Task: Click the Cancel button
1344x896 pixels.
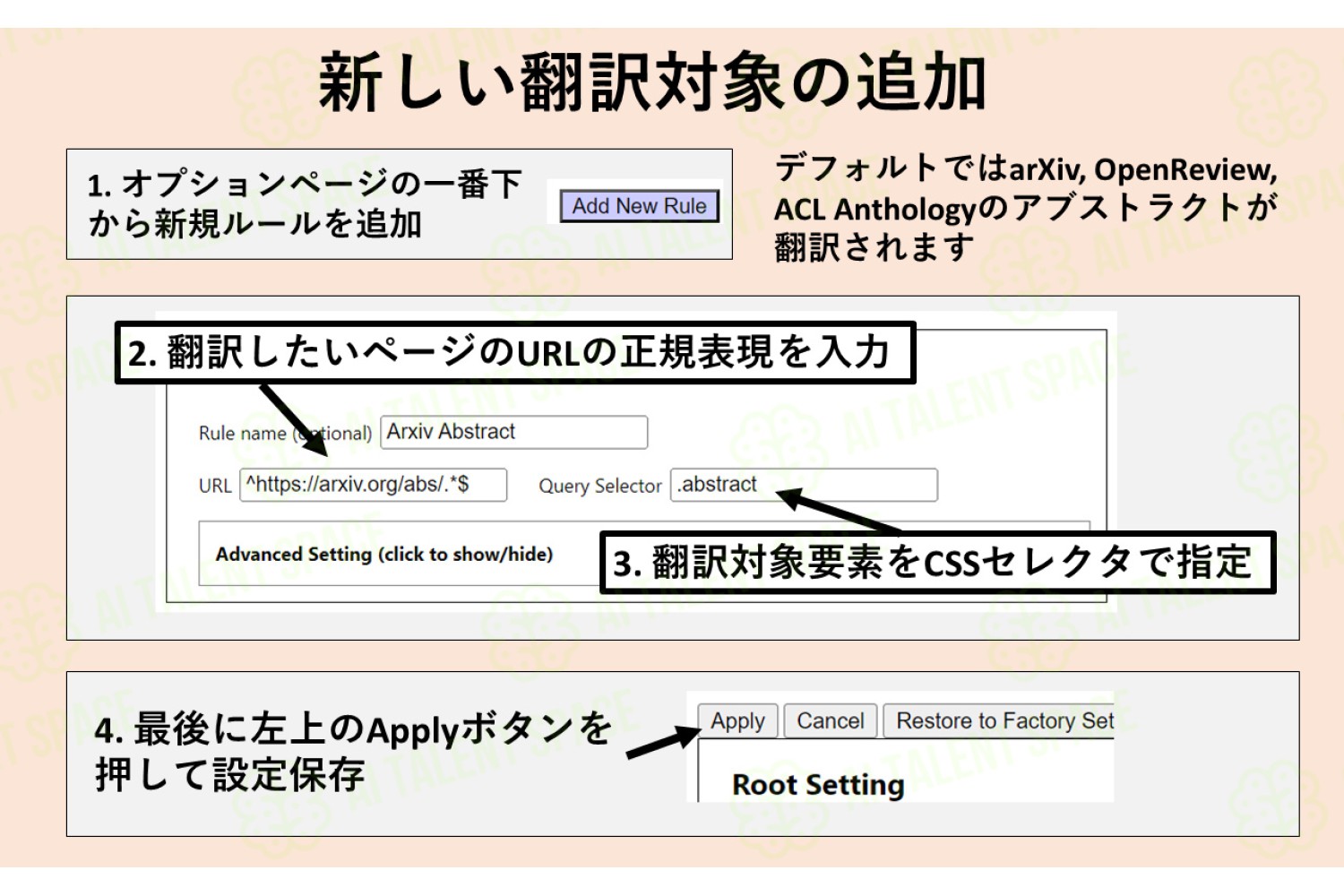Action: click(830, 721)
